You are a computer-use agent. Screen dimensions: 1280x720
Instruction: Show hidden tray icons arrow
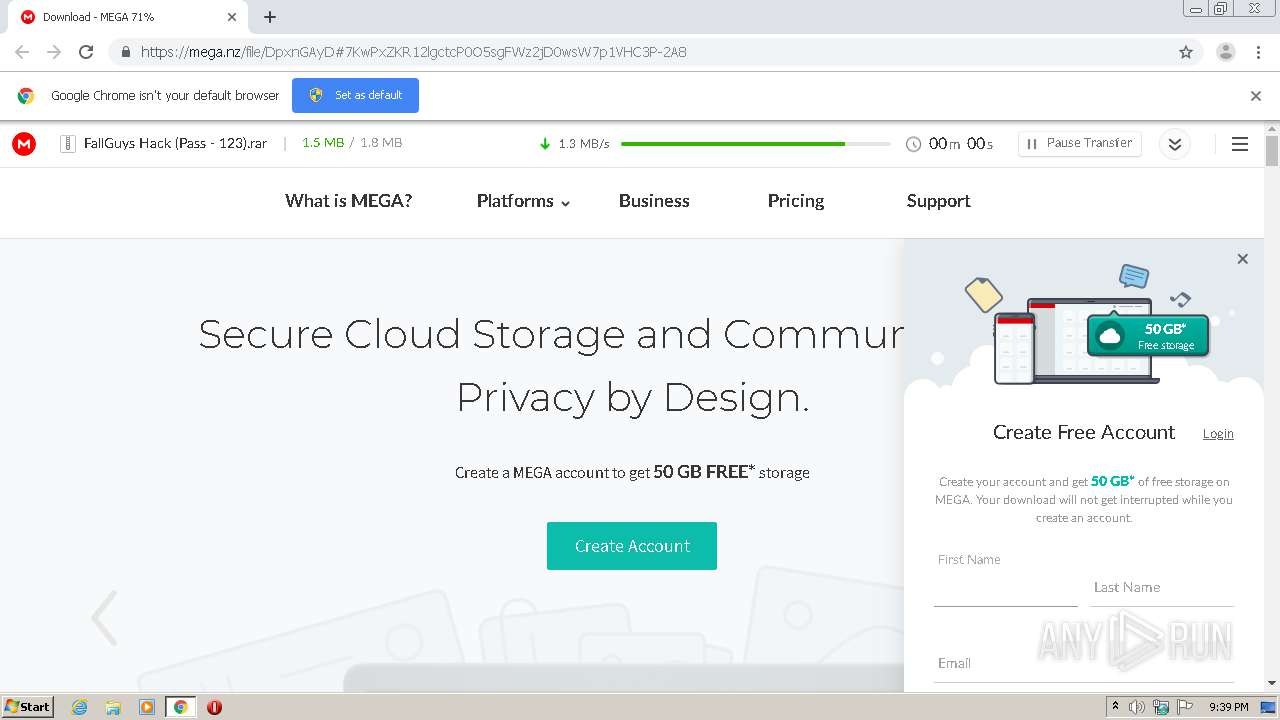pos(1115,707)
